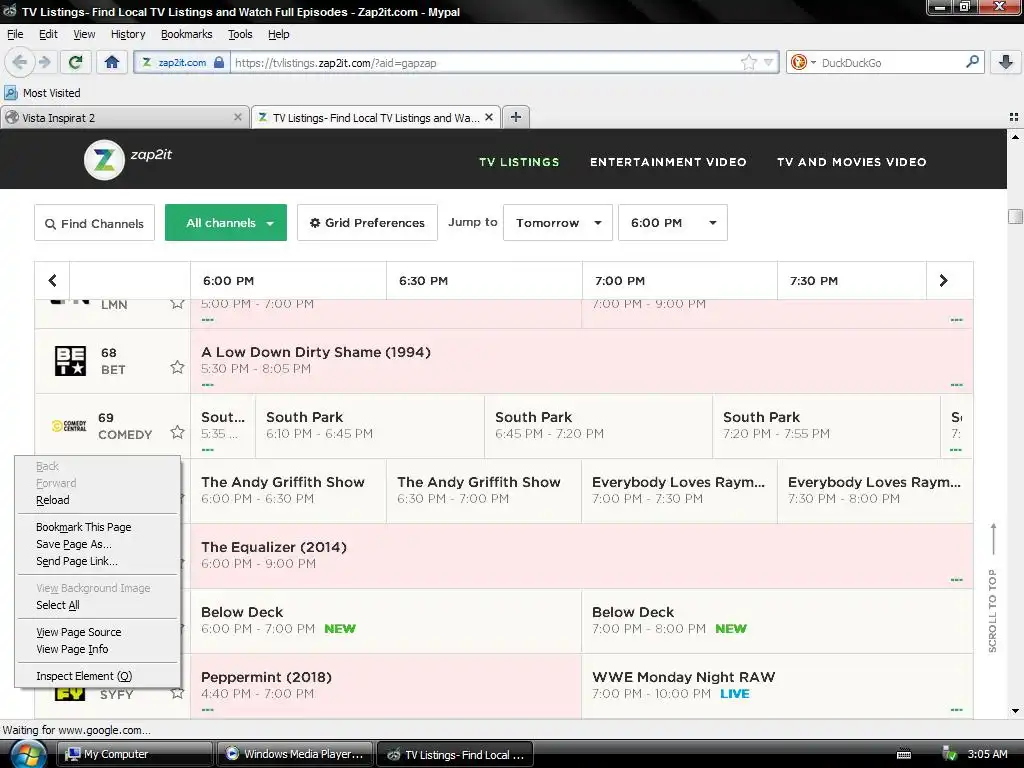Open the TV LISTINGS nav link
This screenshot has height=768, width=1024.
pos(519,162)
